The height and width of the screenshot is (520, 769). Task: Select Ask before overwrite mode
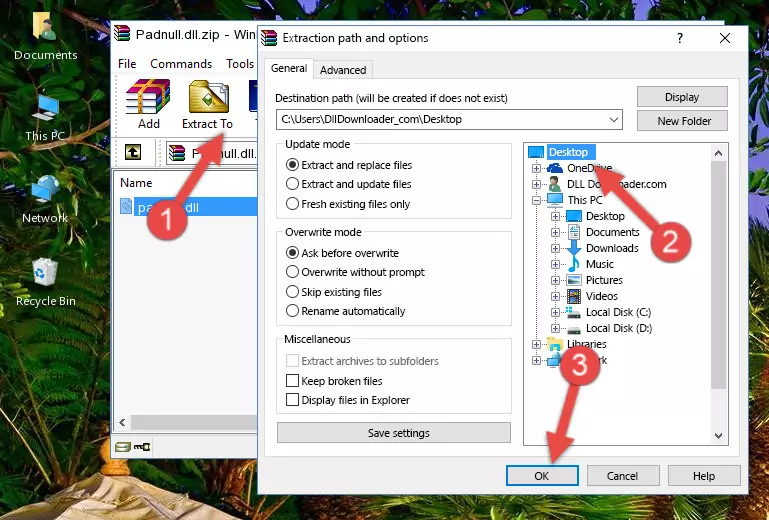pos(292,253)
